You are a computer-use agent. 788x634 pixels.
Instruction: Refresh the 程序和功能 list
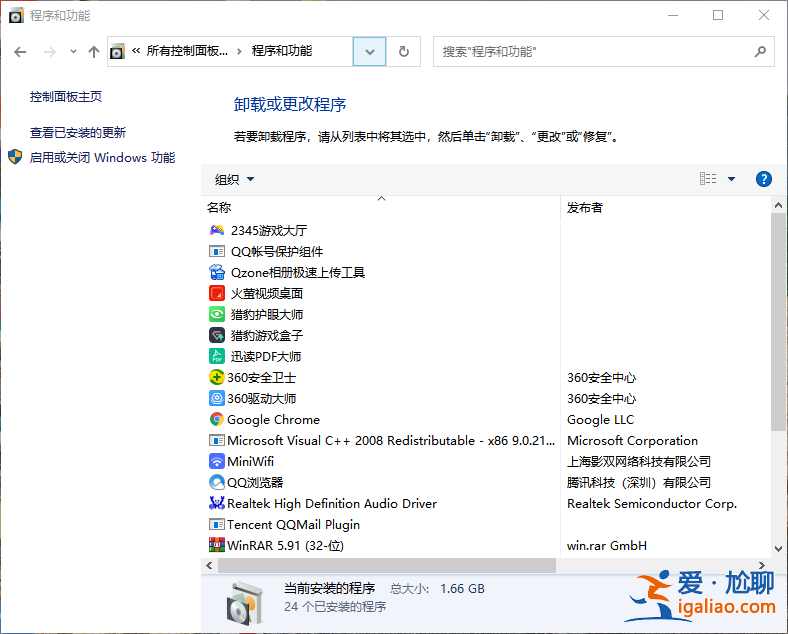[x=404, y=51]
